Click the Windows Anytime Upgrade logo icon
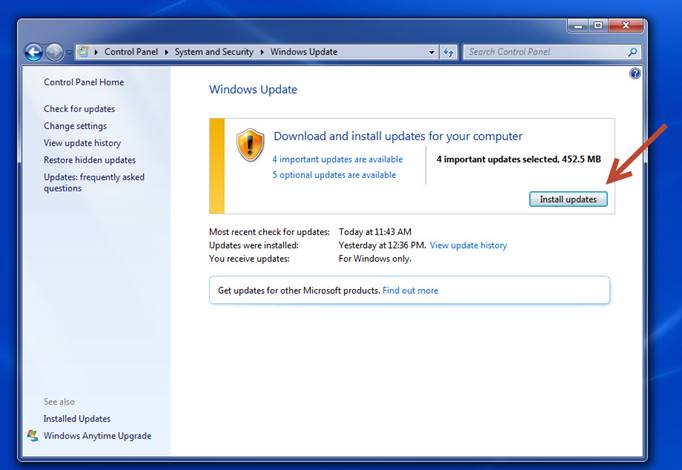The height and width of the screenshot is (470, 682). click(33, 436)
